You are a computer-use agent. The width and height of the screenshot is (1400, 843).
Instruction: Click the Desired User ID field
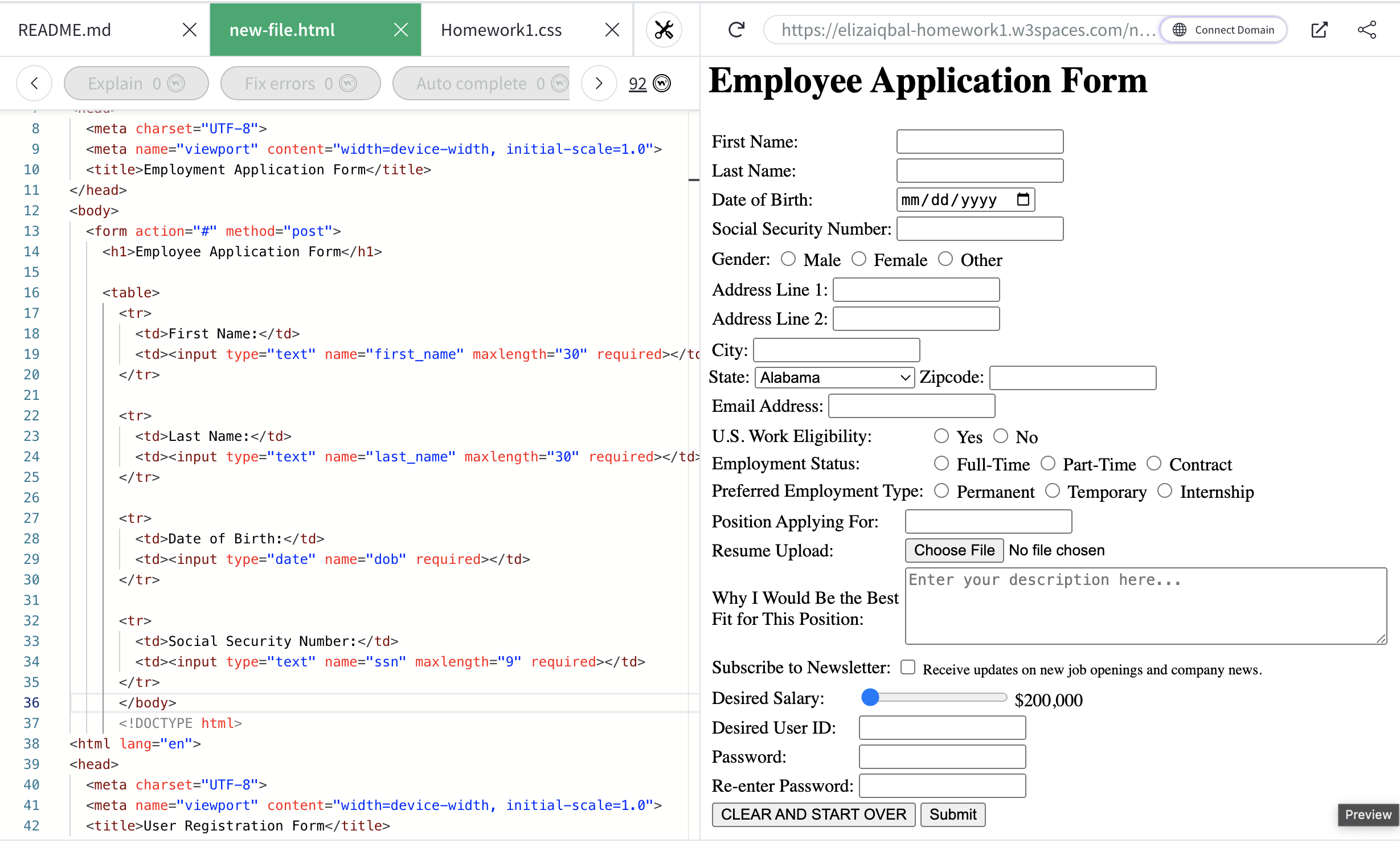942,728
